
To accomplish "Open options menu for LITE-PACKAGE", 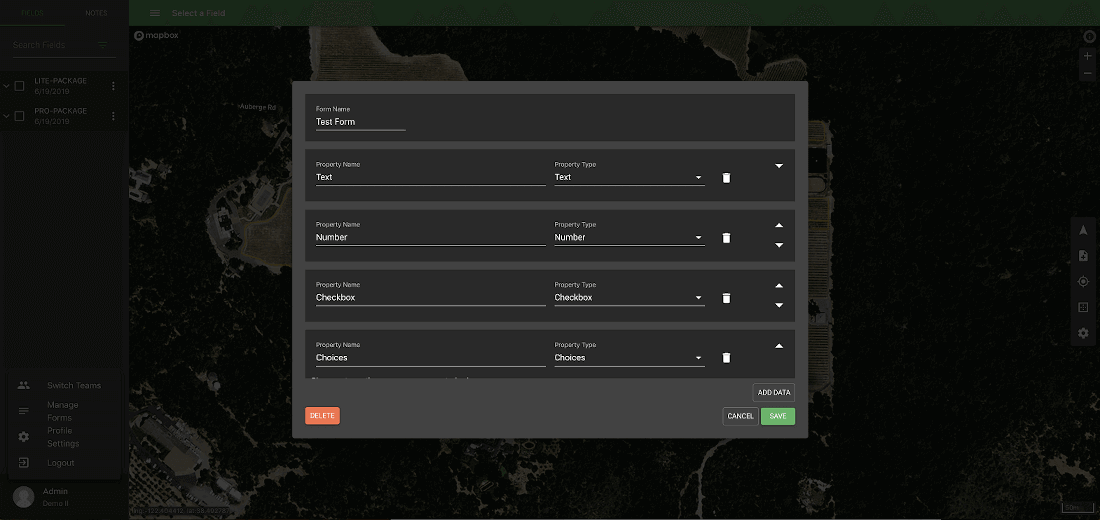I will [113, 86].
